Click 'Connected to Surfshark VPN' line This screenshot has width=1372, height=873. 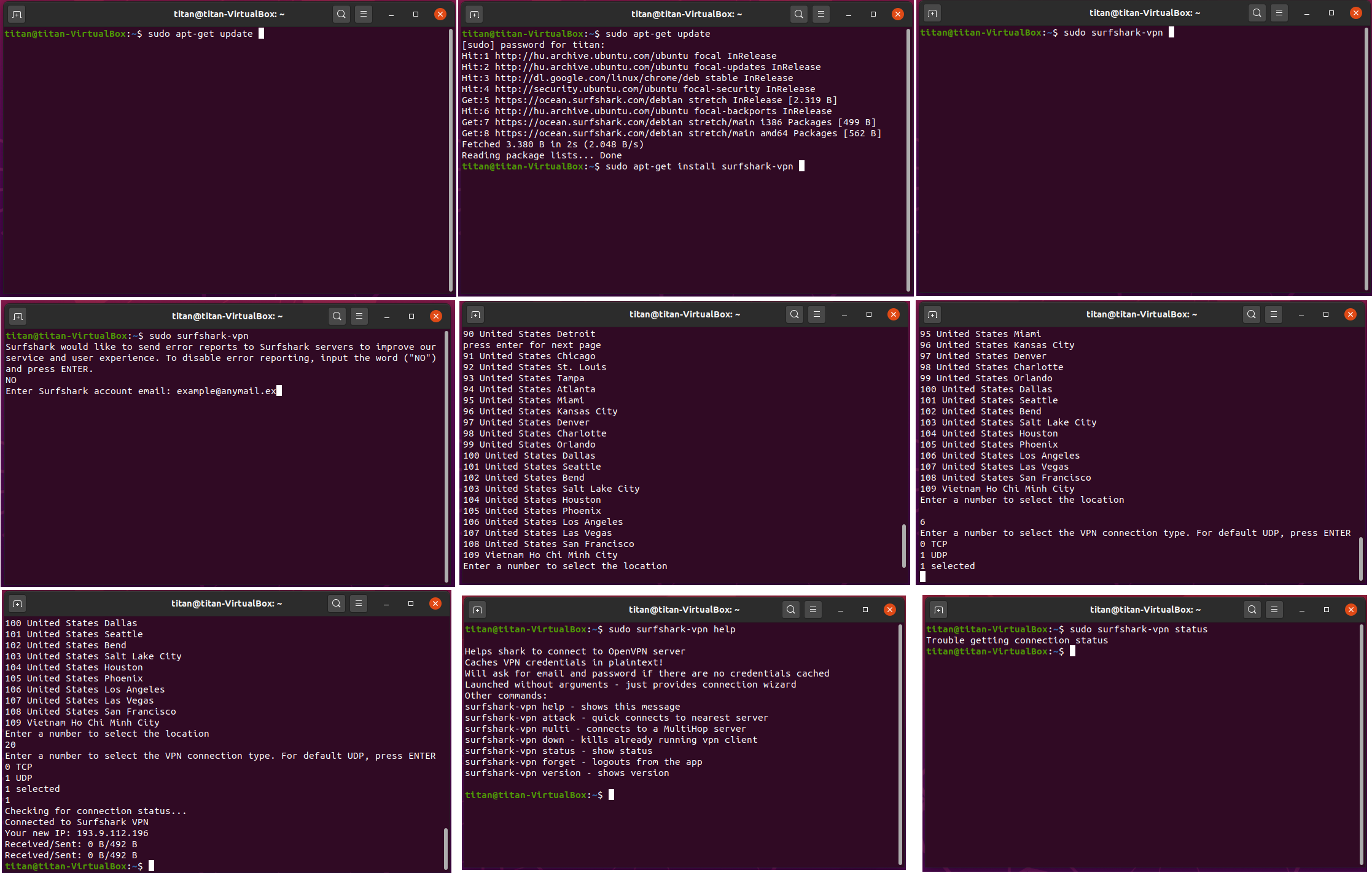tap(77, 822)
